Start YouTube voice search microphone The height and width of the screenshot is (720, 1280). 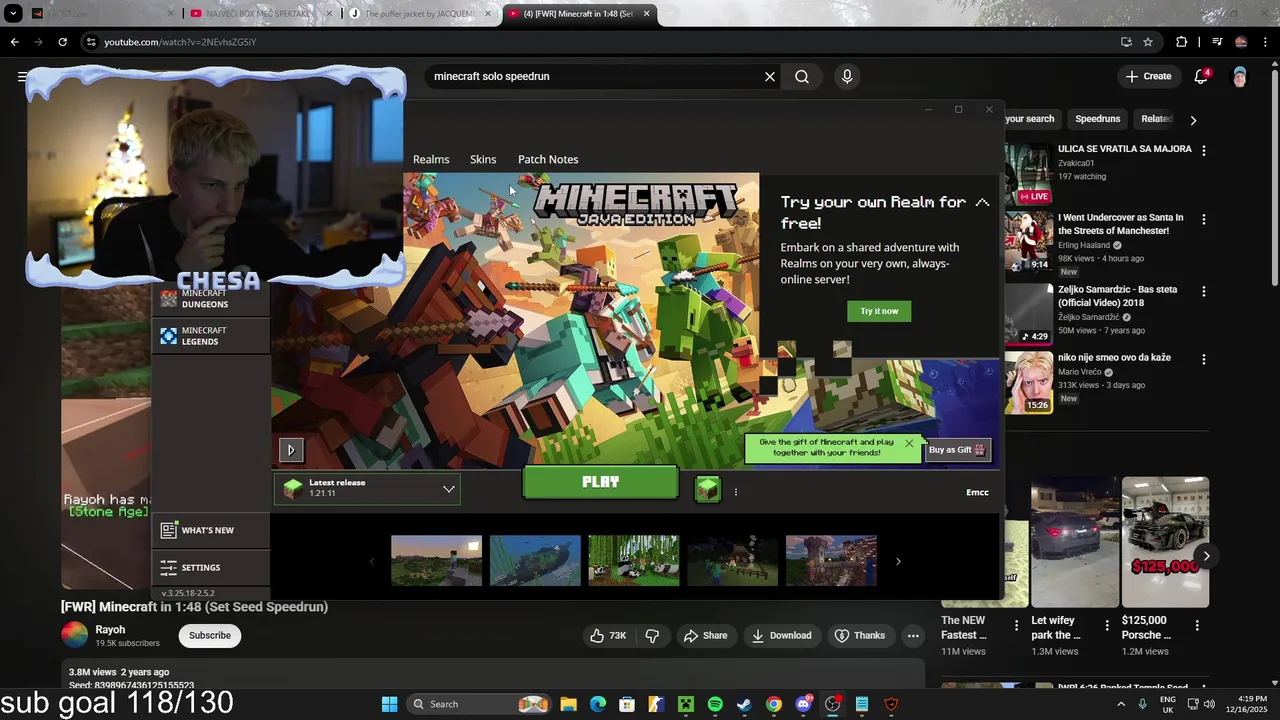(847, 77)
